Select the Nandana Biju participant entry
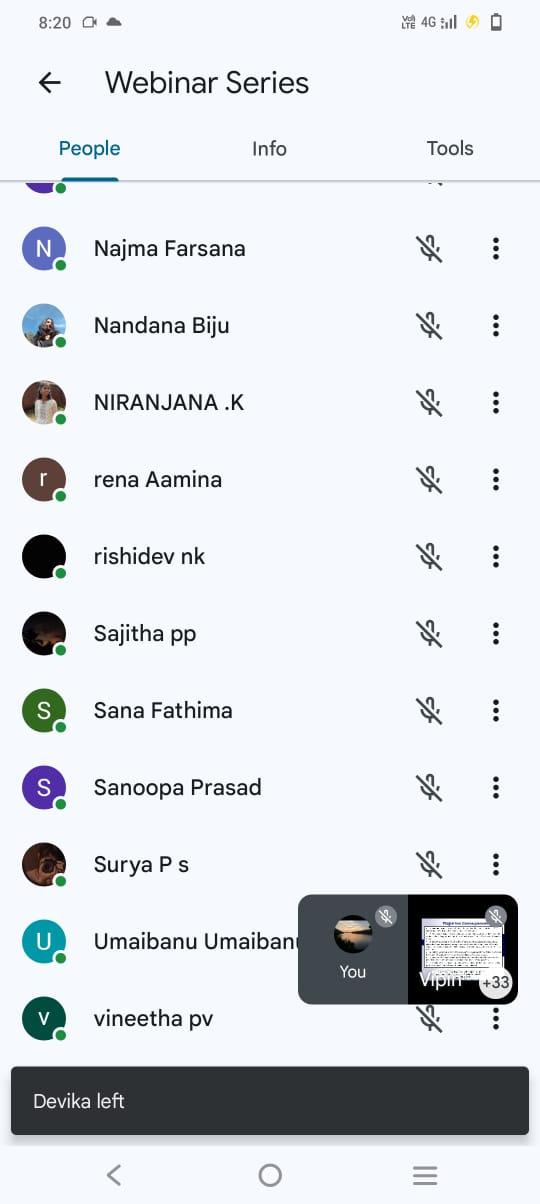Viewport: 540px width, 1204px height. pyautogui.click(x=270, y=326)
